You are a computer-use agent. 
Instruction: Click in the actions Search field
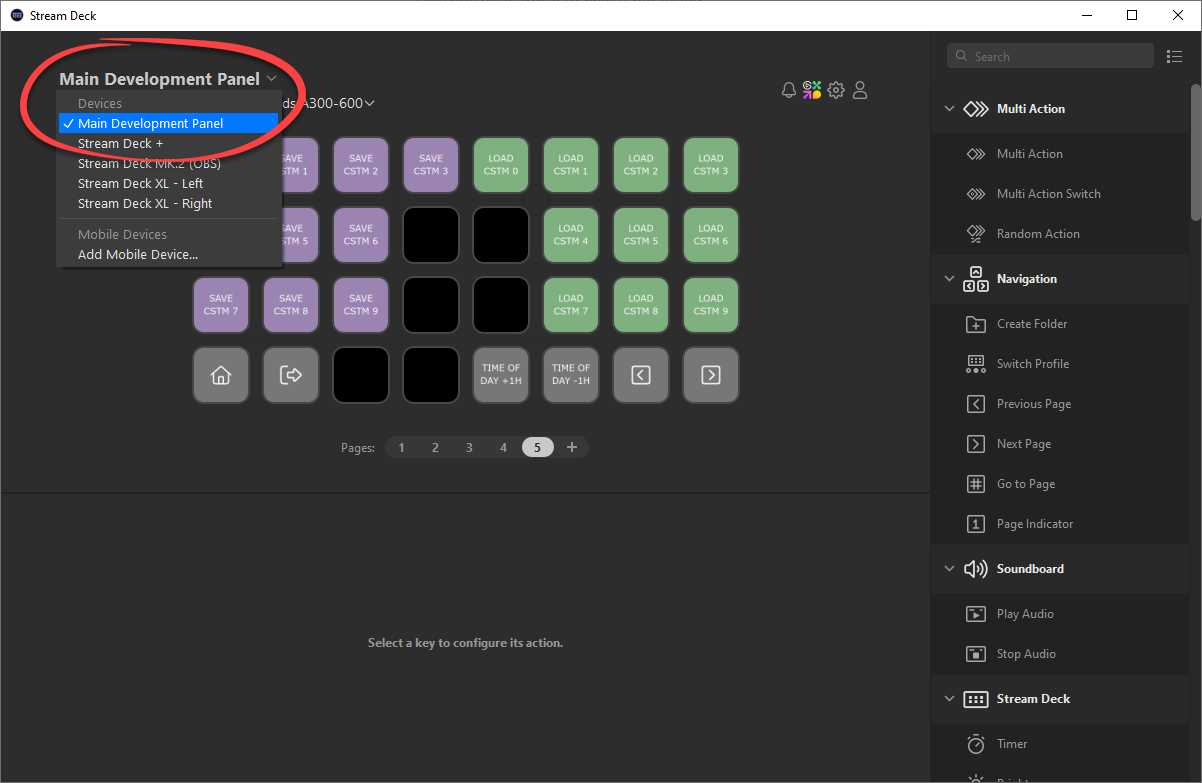(x=1050, y=57)
